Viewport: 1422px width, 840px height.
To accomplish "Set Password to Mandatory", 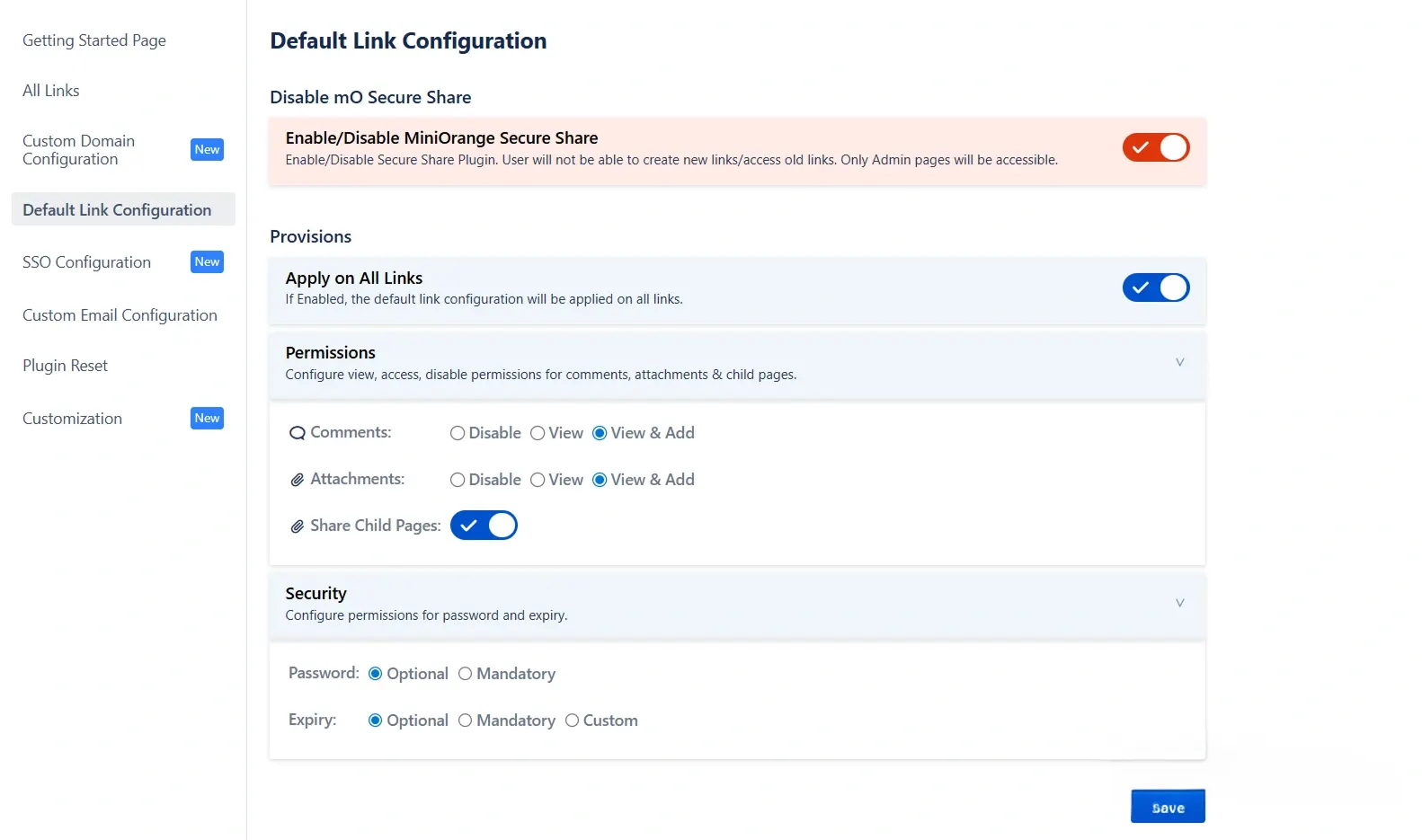I will (x=465, y=674).
